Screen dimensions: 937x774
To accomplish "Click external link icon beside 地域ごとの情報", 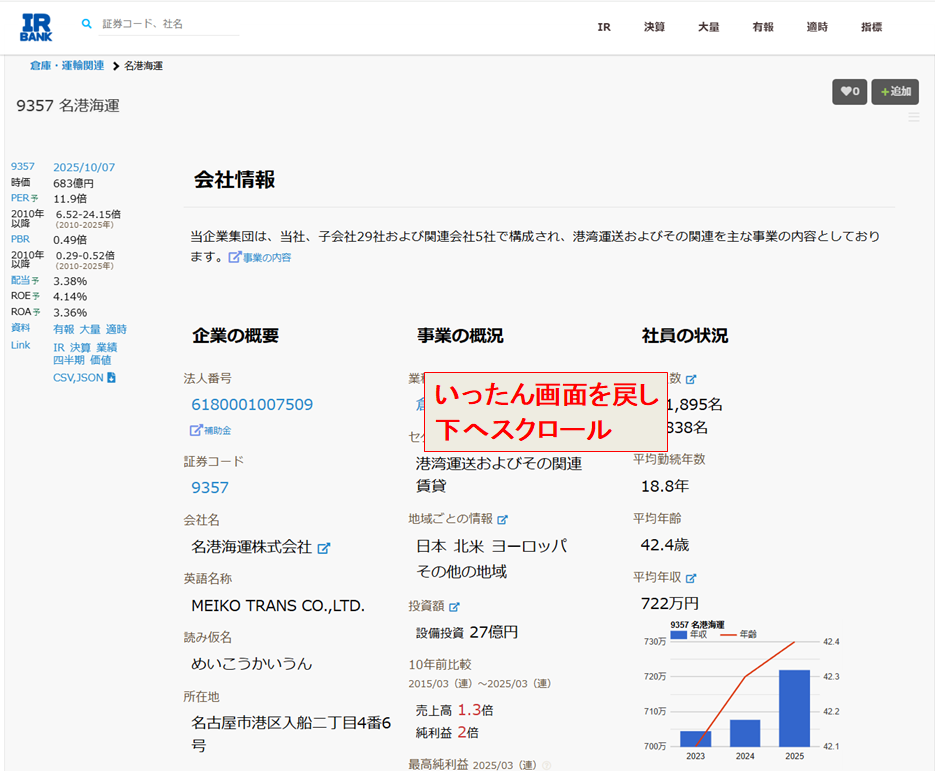I will [502, 519].
